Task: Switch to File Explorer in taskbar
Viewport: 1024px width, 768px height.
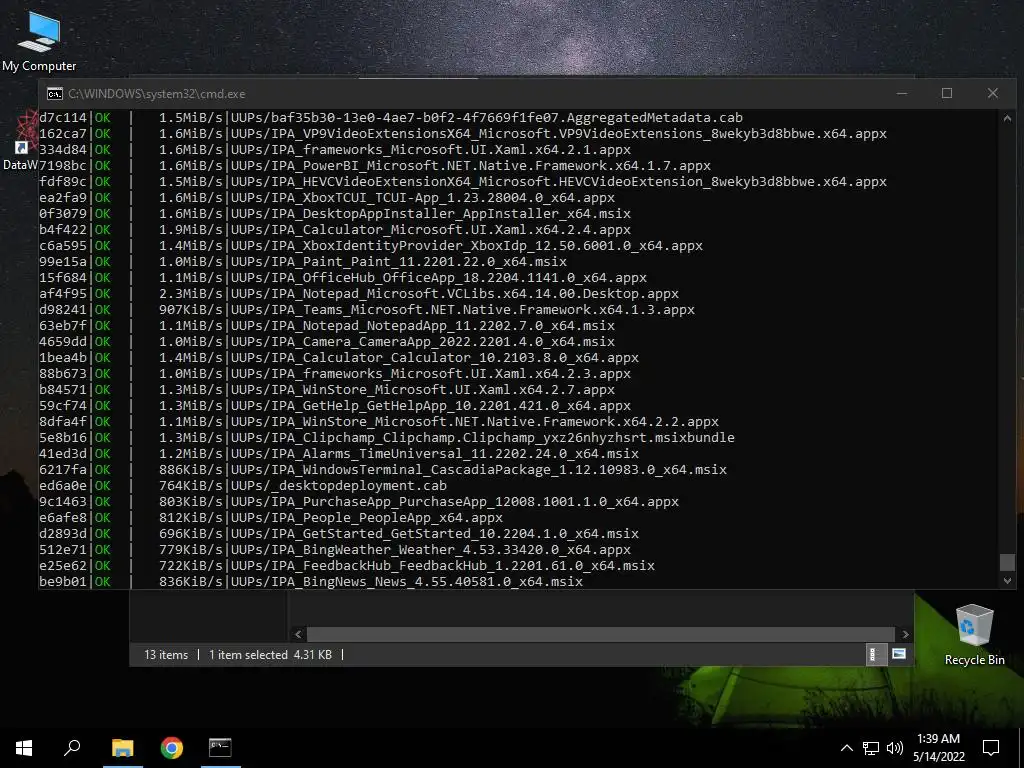Action: 122,748
